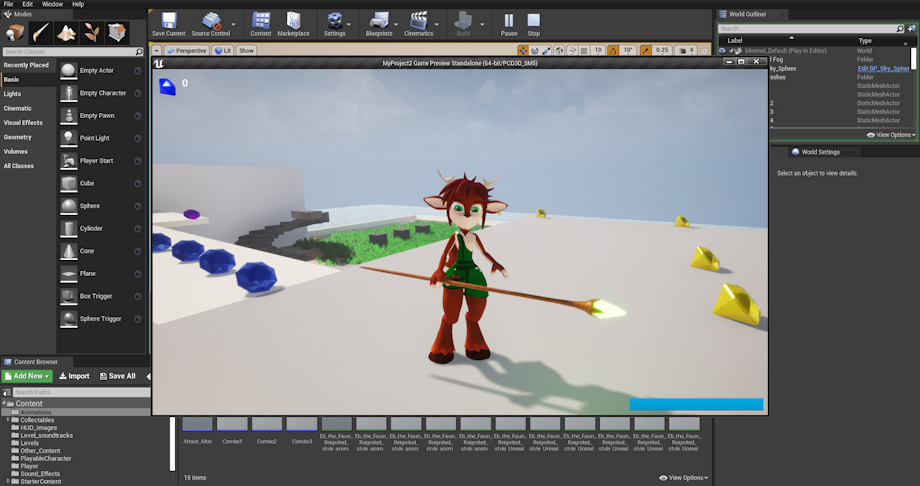920x486 pixels.
Task: Open rotation snap value 10° dropdown
Action: point(628,50)
